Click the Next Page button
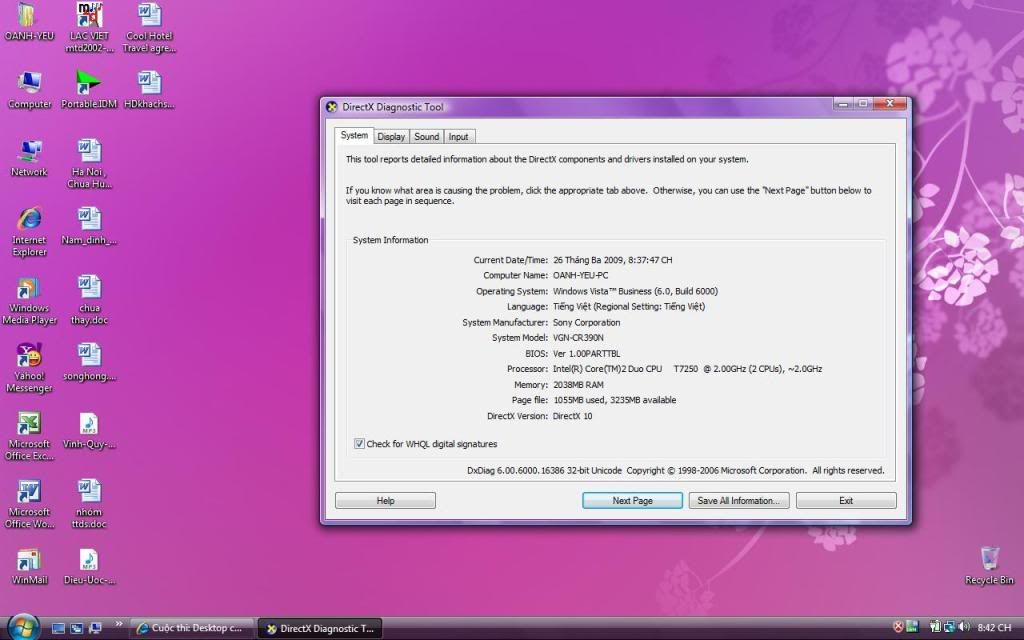Viewport: 1024px width, 640px height. tap(632, 501)
